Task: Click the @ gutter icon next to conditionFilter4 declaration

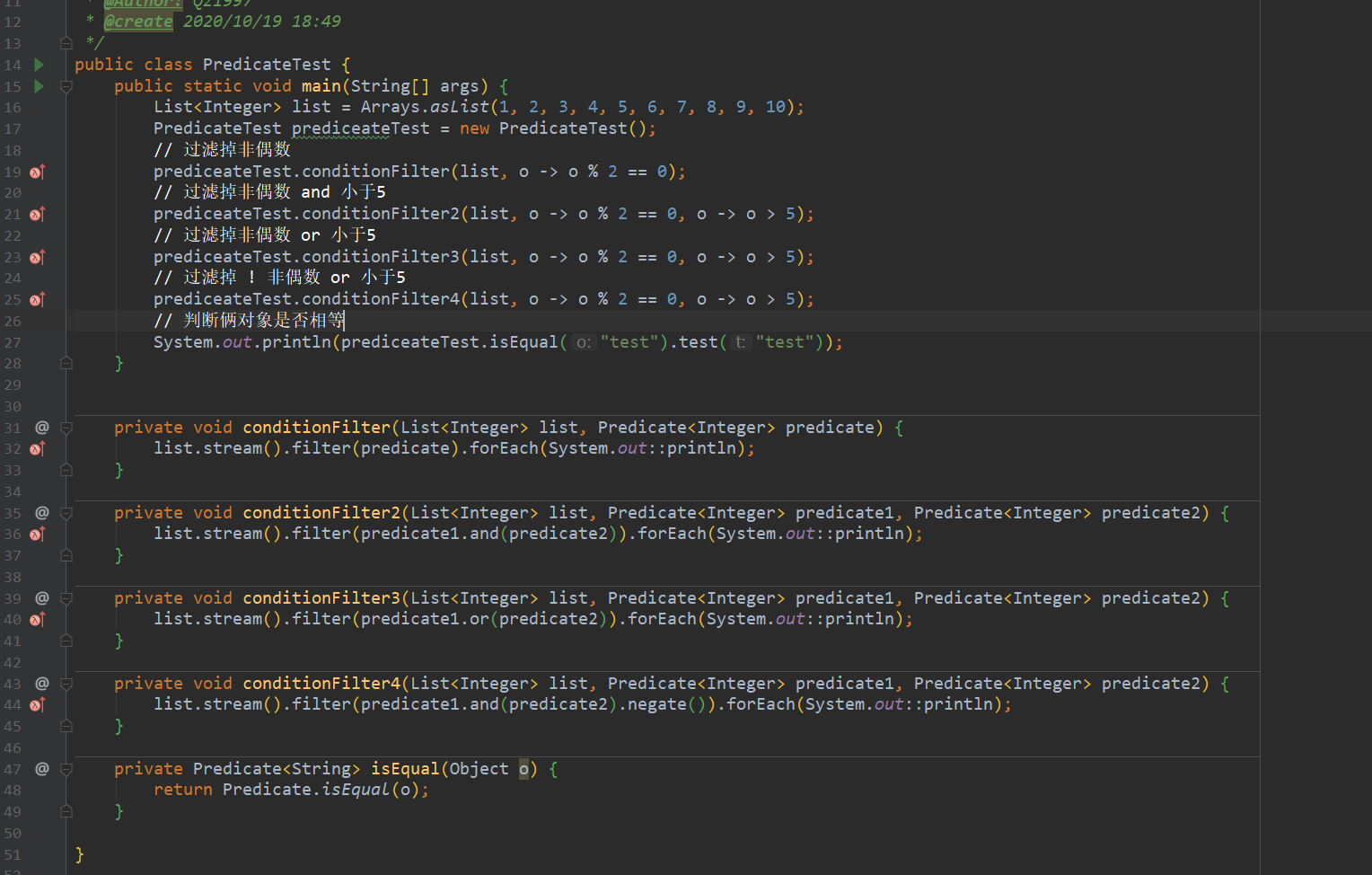Action: 41,684
